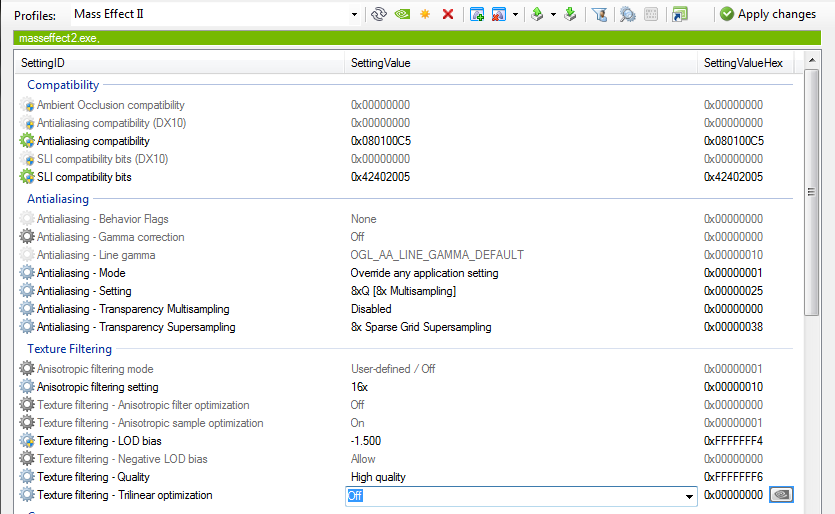Click OGL_AA_LINE_GAMMA_DEFAULT value
Image resolution: width=835 pixels, height=514 pixels.
[x=437, y=255]
